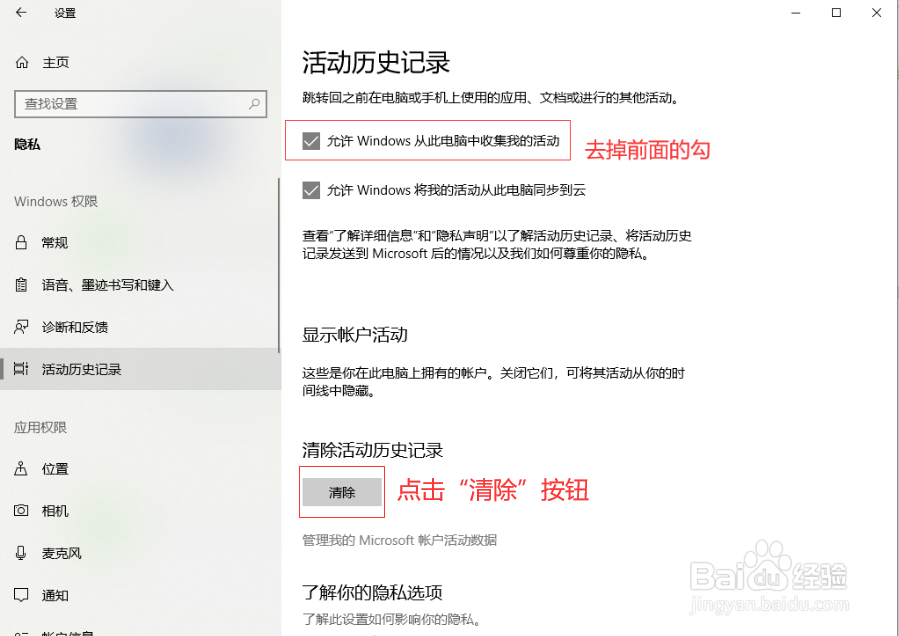Click the 应用权限 group label

[41, 427]
